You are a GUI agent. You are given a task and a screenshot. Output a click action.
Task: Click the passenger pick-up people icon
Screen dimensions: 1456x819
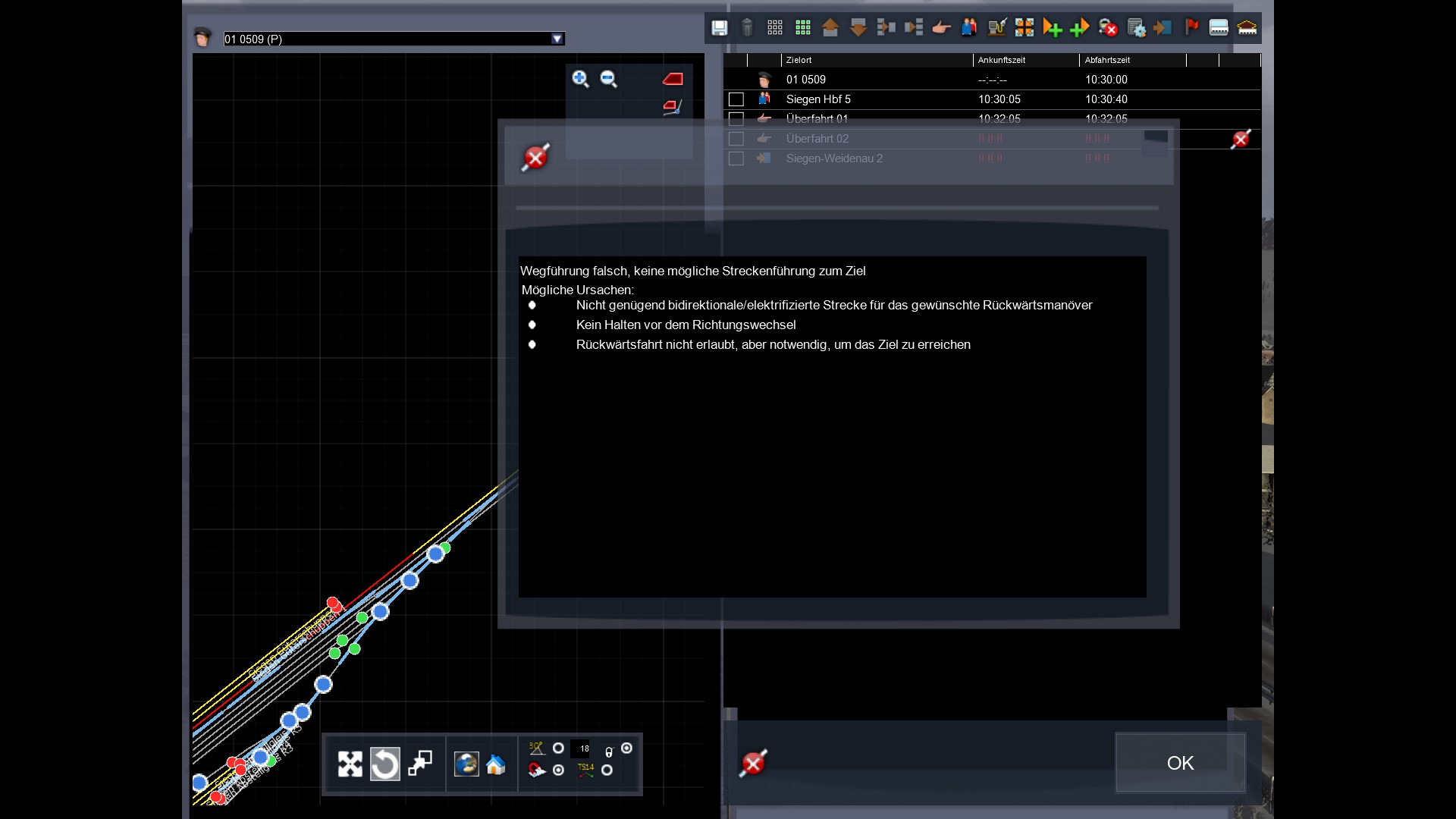pyautogui.click(x=969, y=28)
